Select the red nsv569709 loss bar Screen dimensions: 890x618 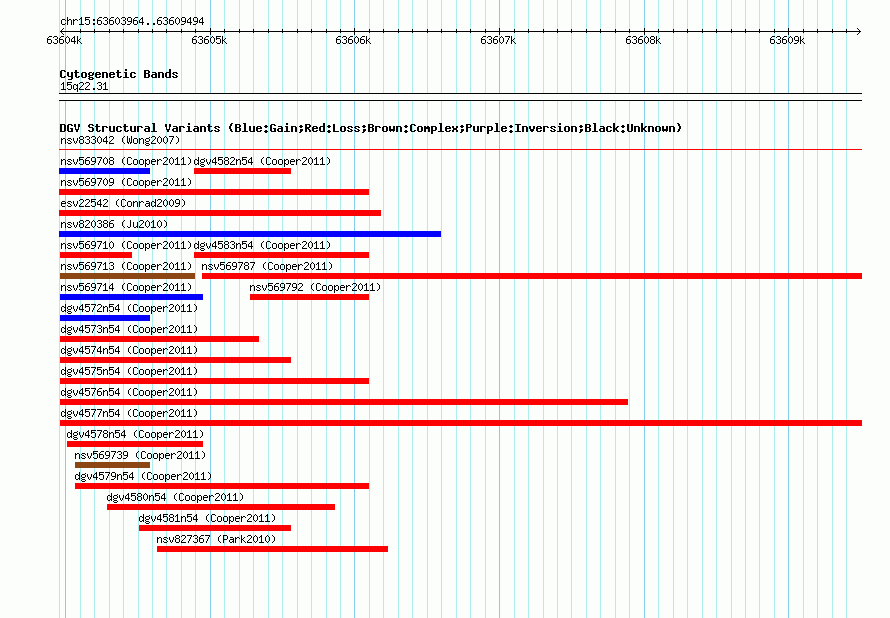click(x=214, y=192)
